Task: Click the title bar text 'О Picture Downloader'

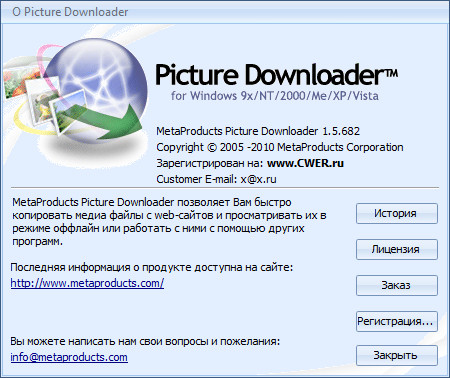Action: pyautogui.click(x=70, y=12)
